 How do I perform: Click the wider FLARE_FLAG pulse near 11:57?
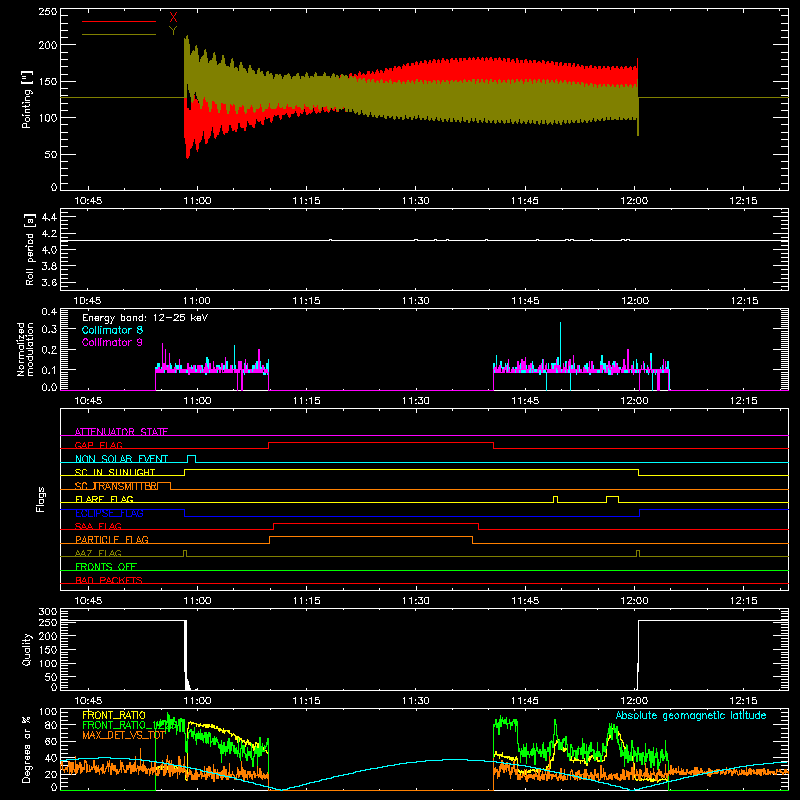click(x=613, y=499)
